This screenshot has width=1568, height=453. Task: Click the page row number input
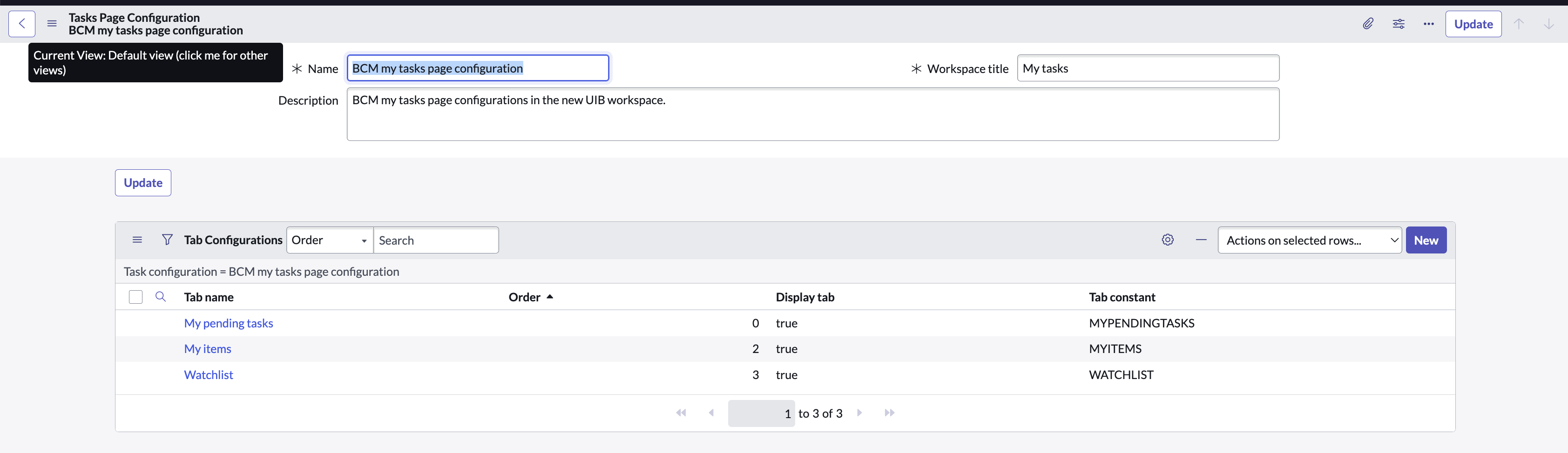coord(762,413)
